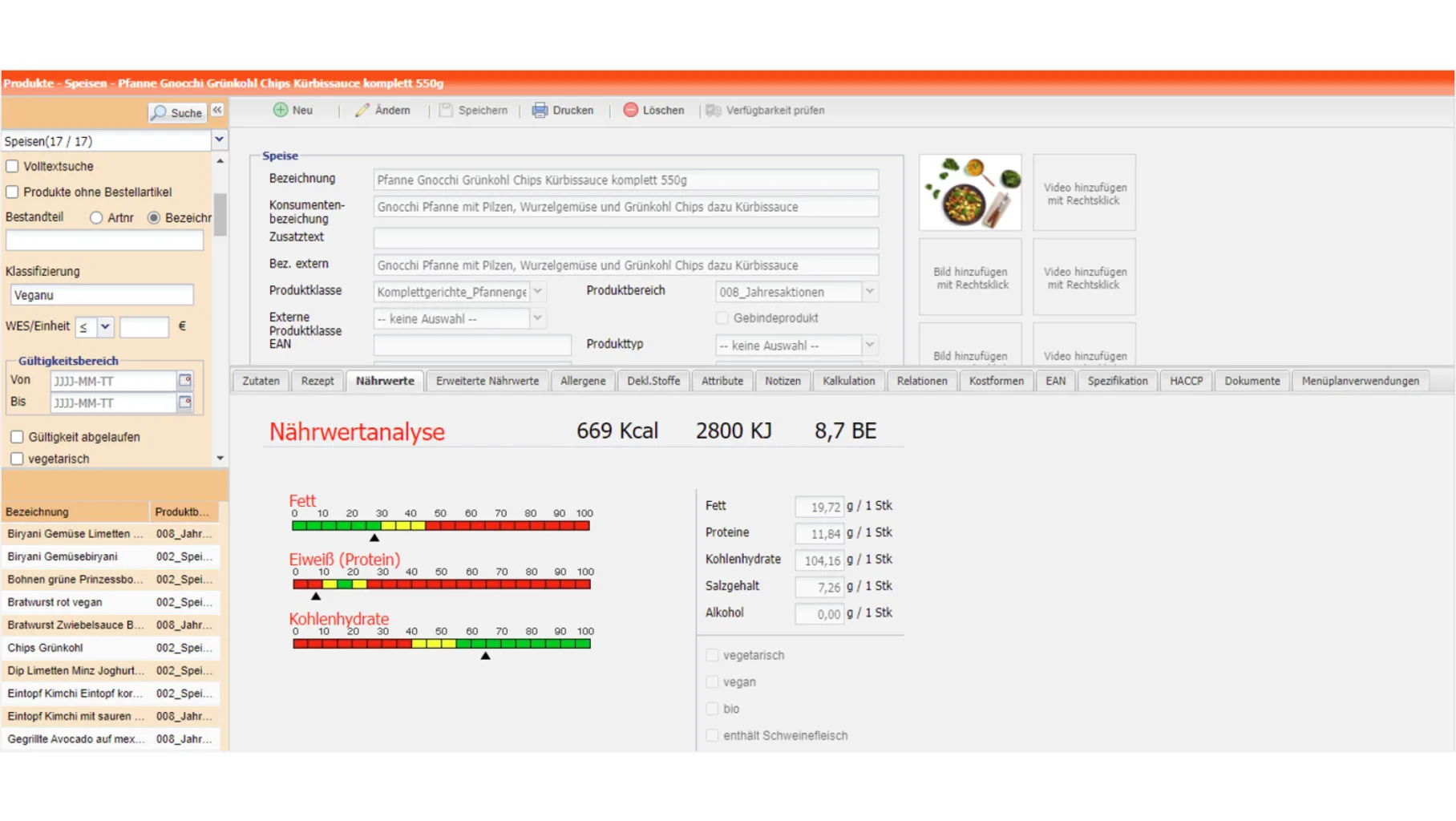Open the Bis date calendar picker
Image resolution: width=1456 pixels, height=821 pixels.
185,402
